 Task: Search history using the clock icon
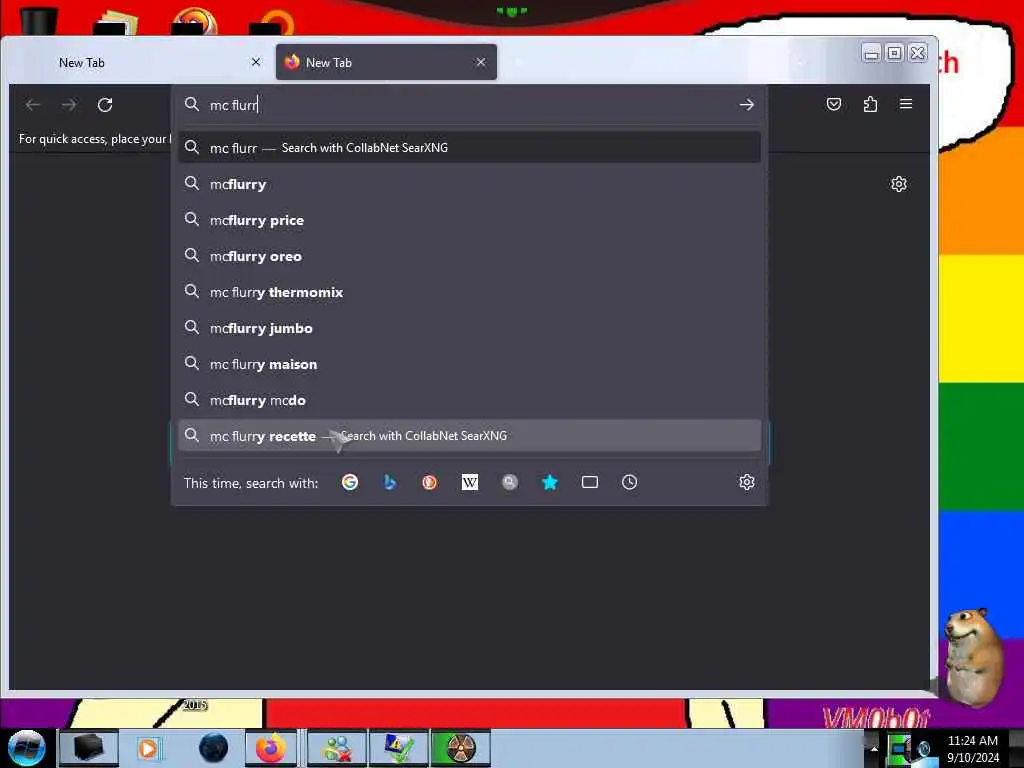[x=630, y=482]
